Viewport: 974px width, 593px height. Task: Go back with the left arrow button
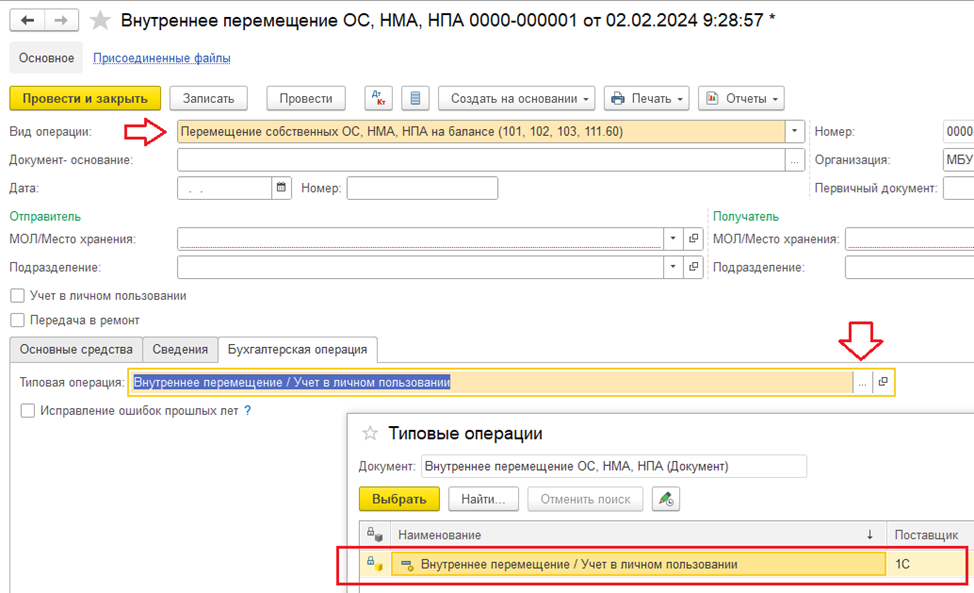pyautogui.click(x=27, y=20)
